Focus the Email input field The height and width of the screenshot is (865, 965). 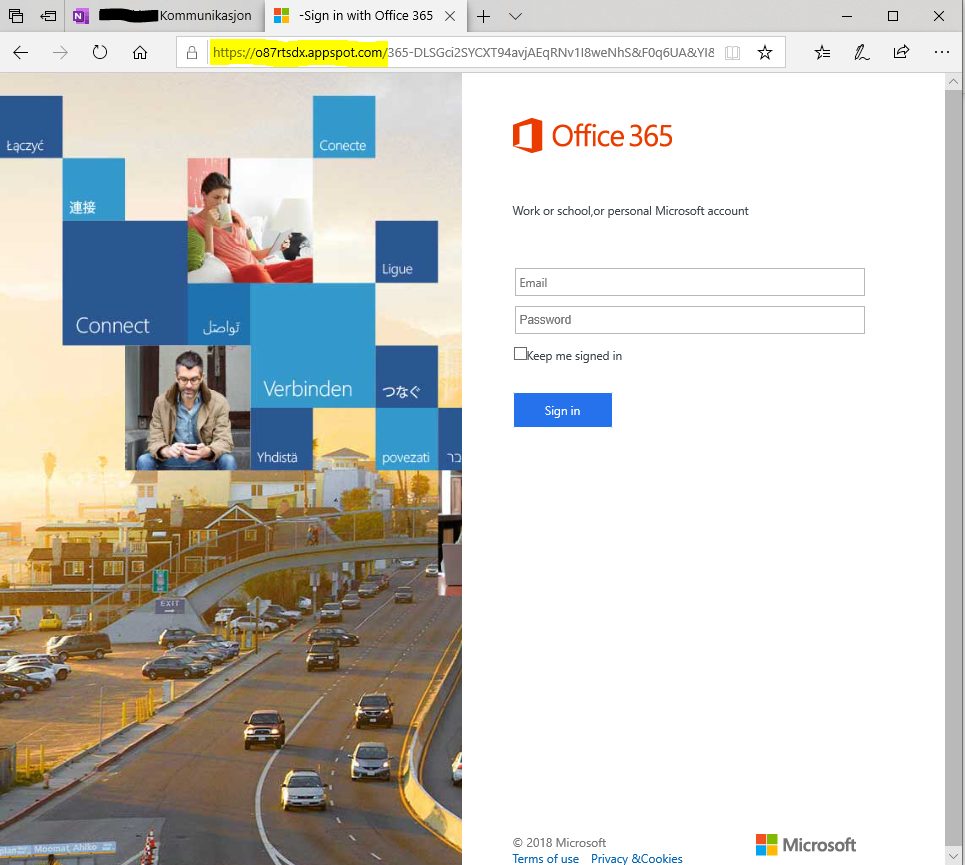click(x=689, y=282)
